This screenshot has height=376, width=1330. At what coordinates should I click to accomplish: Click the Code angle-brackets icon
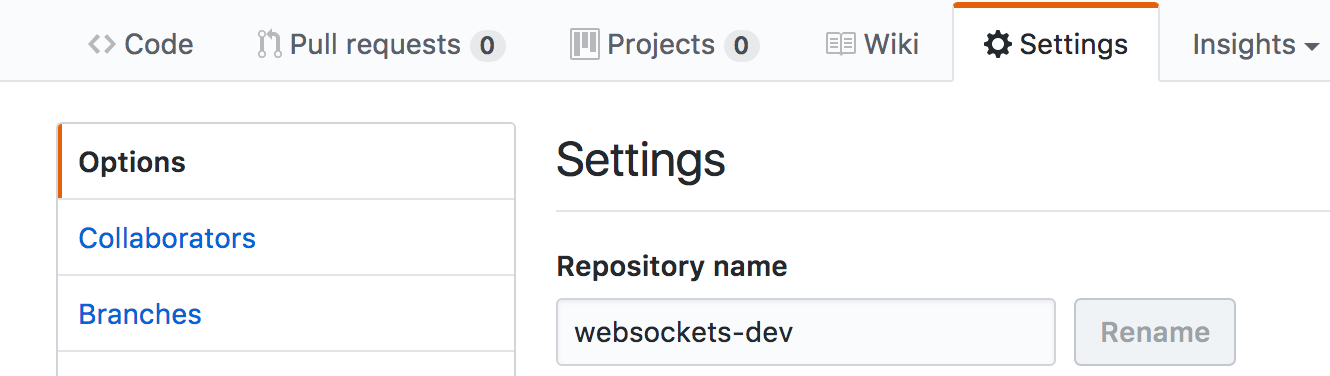pos(101,45)
